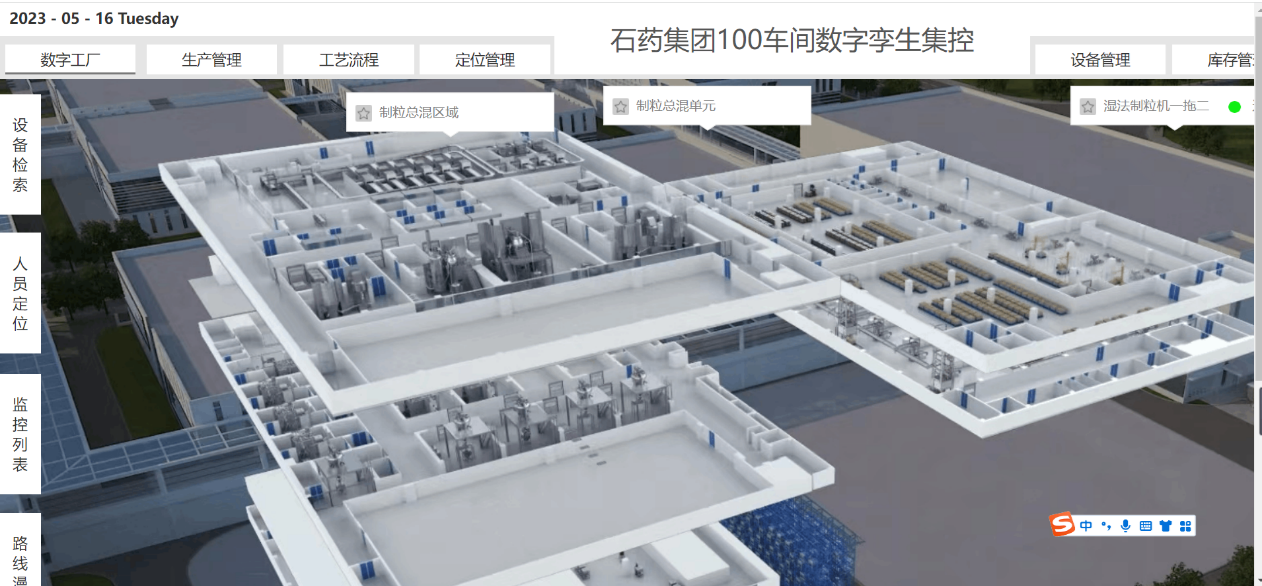This screenshot has height=586, width=1262.
Task: Go to the 定位管理 tab
Action: point(485,60)
